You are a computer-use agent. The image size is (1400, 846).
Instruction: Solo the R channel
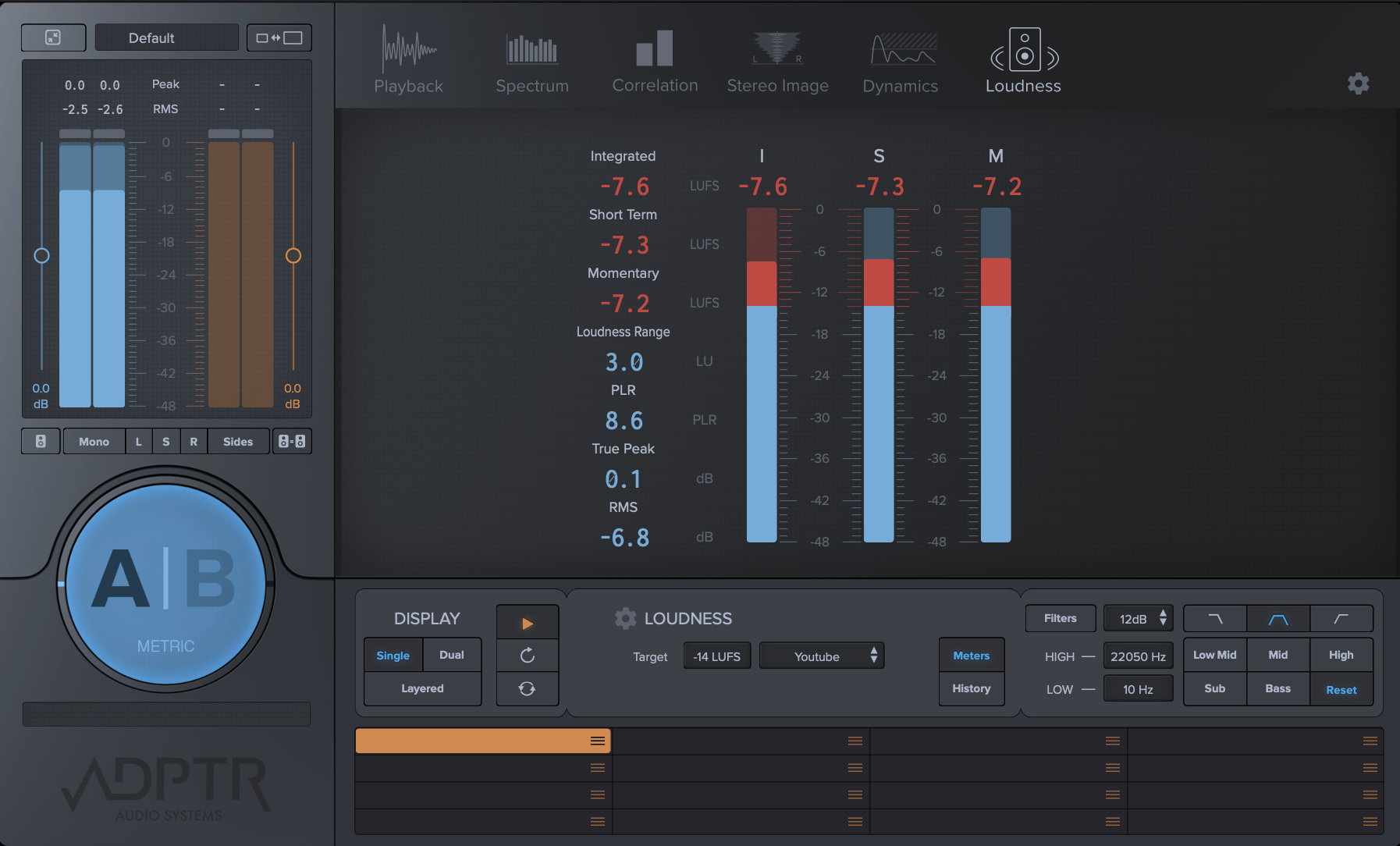194,441
